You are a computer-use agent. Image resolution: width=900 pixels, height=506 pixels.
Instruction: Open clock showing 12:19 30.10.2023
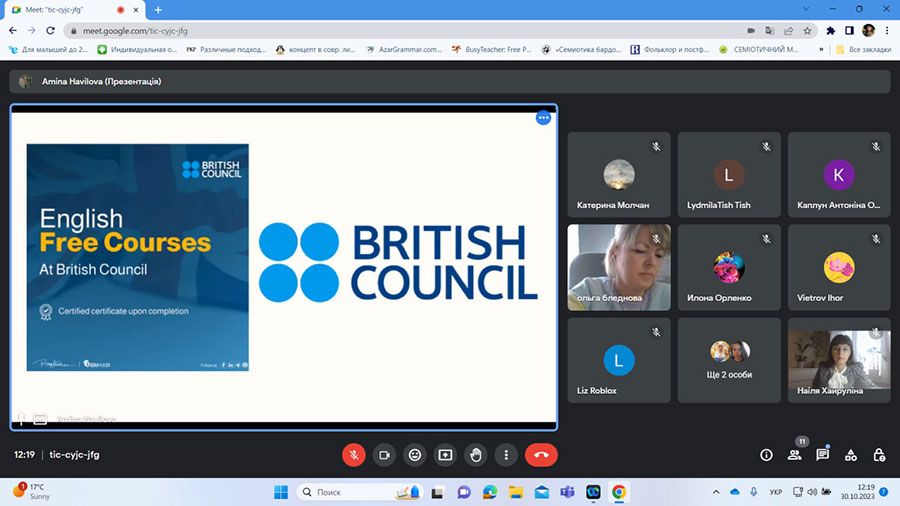858,492
